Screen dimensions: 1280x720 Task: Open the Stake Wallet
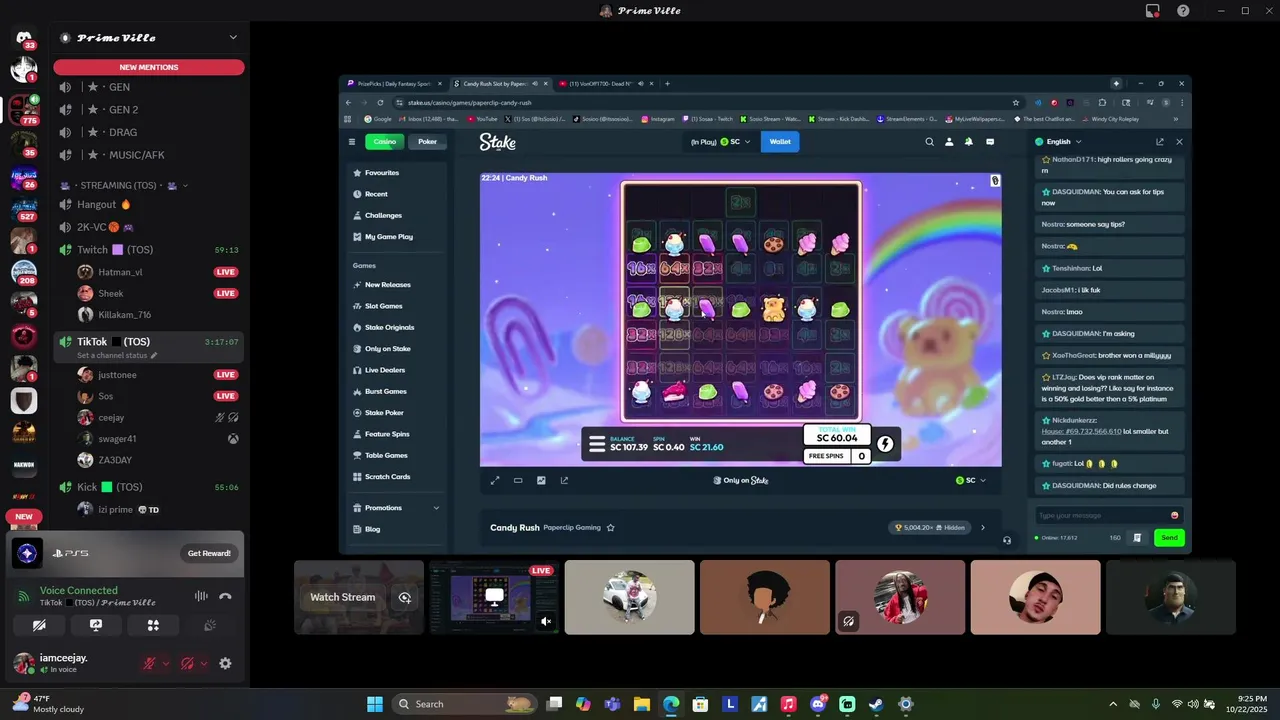click(x=780, y=142)
